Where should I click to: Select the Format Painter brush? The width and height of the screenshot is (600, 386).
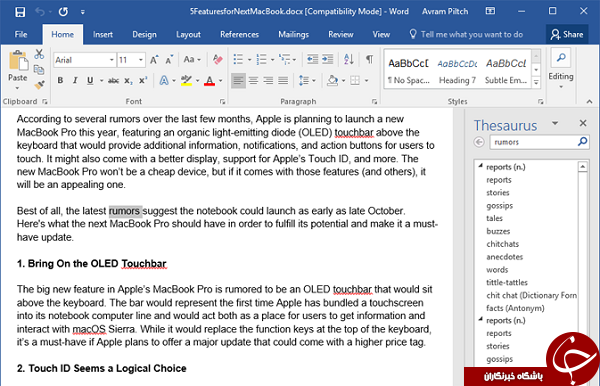(39, 85)
